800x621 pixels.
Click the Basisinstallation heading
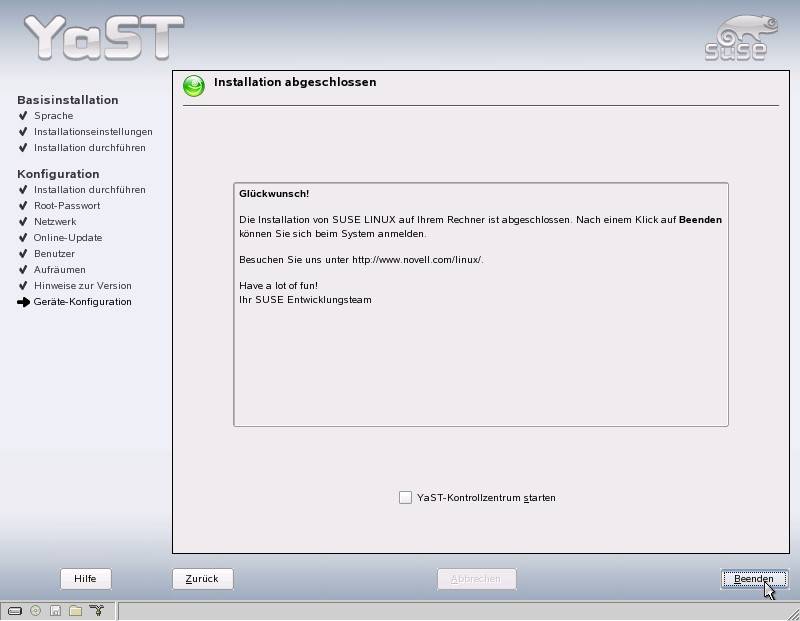pyautogui.click(x=68, y=100)
